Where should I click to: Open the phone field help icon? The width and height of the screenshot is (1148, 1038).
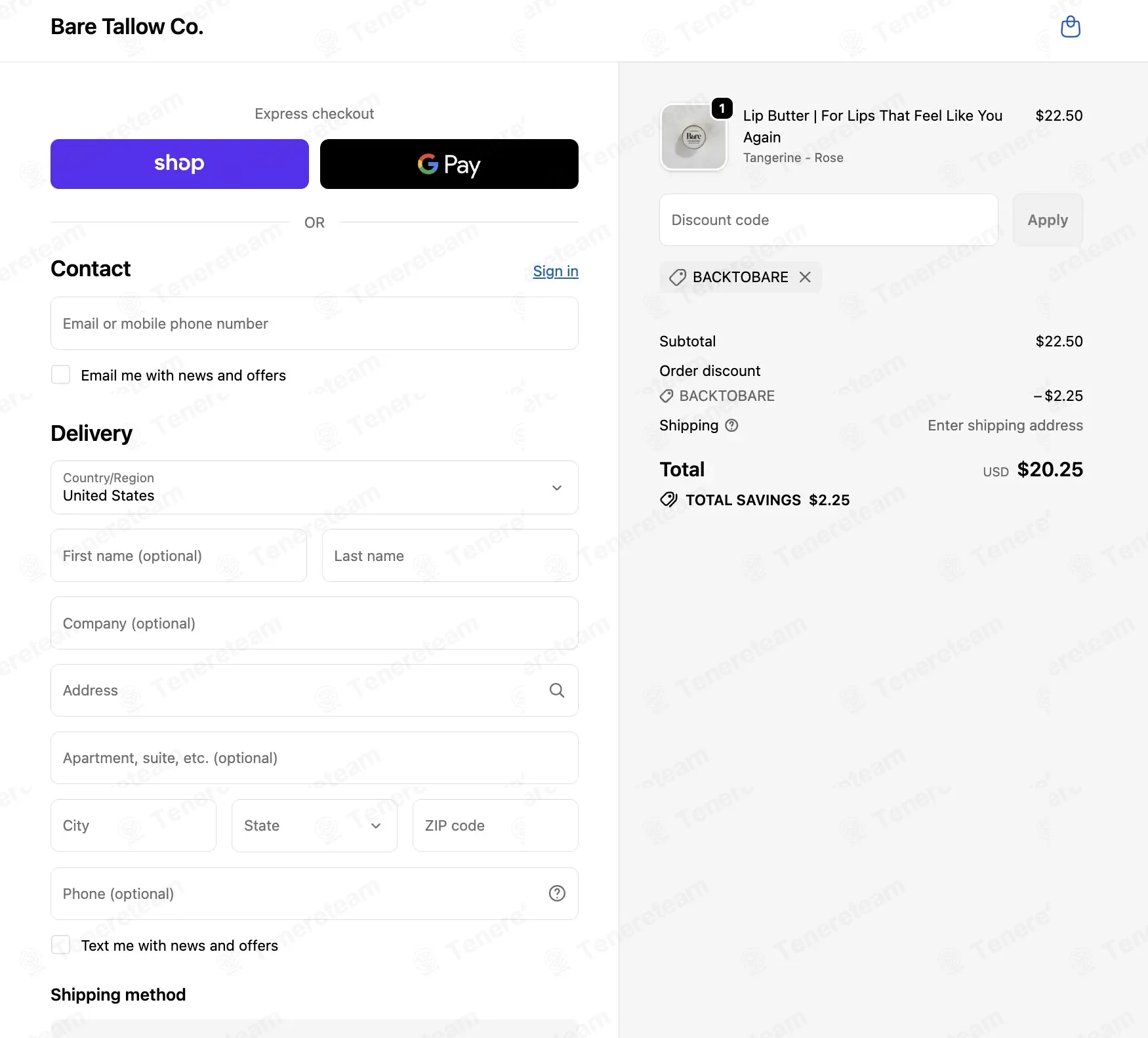coord(557,893)
